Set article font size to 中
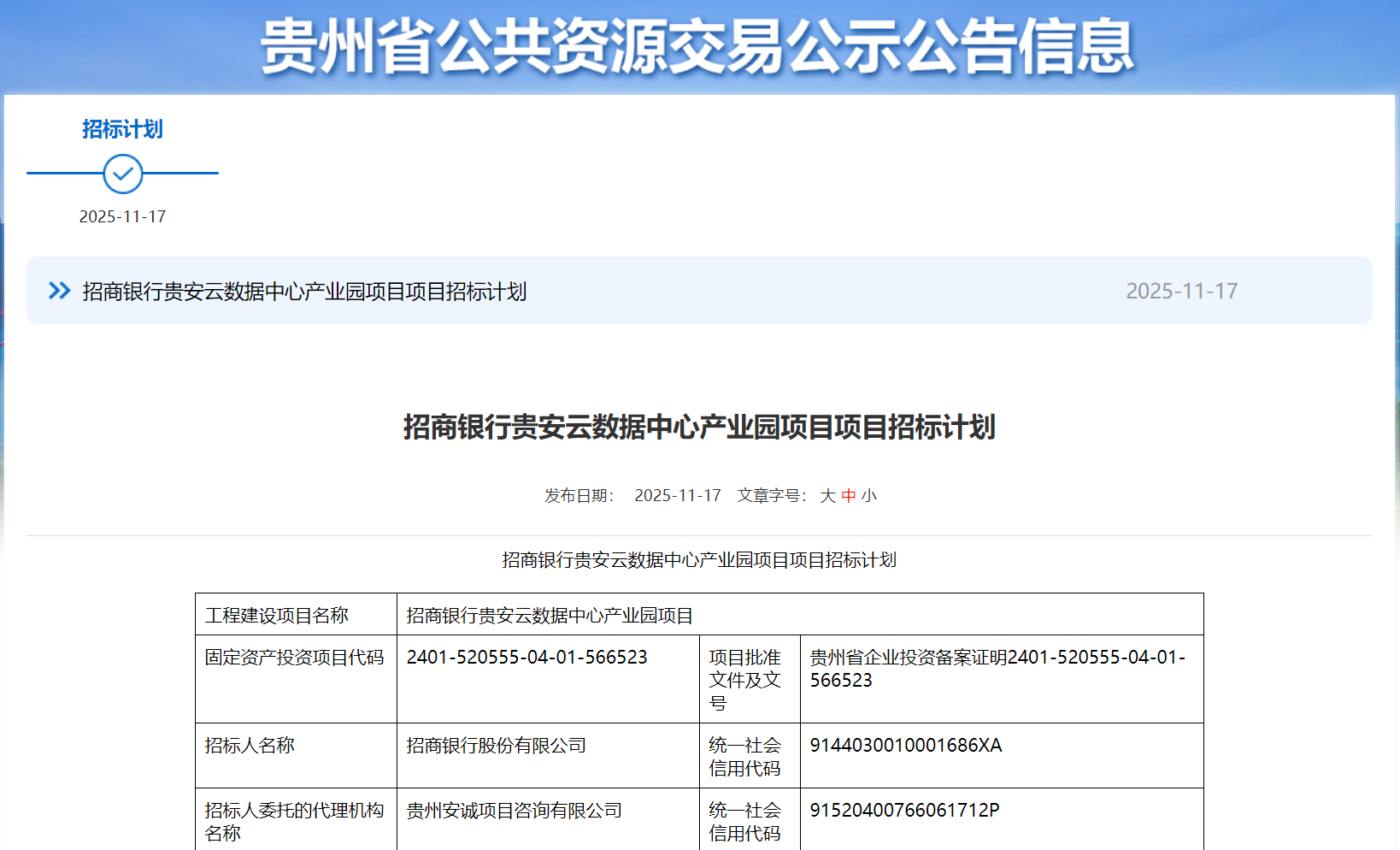 (x=848, y=496)
